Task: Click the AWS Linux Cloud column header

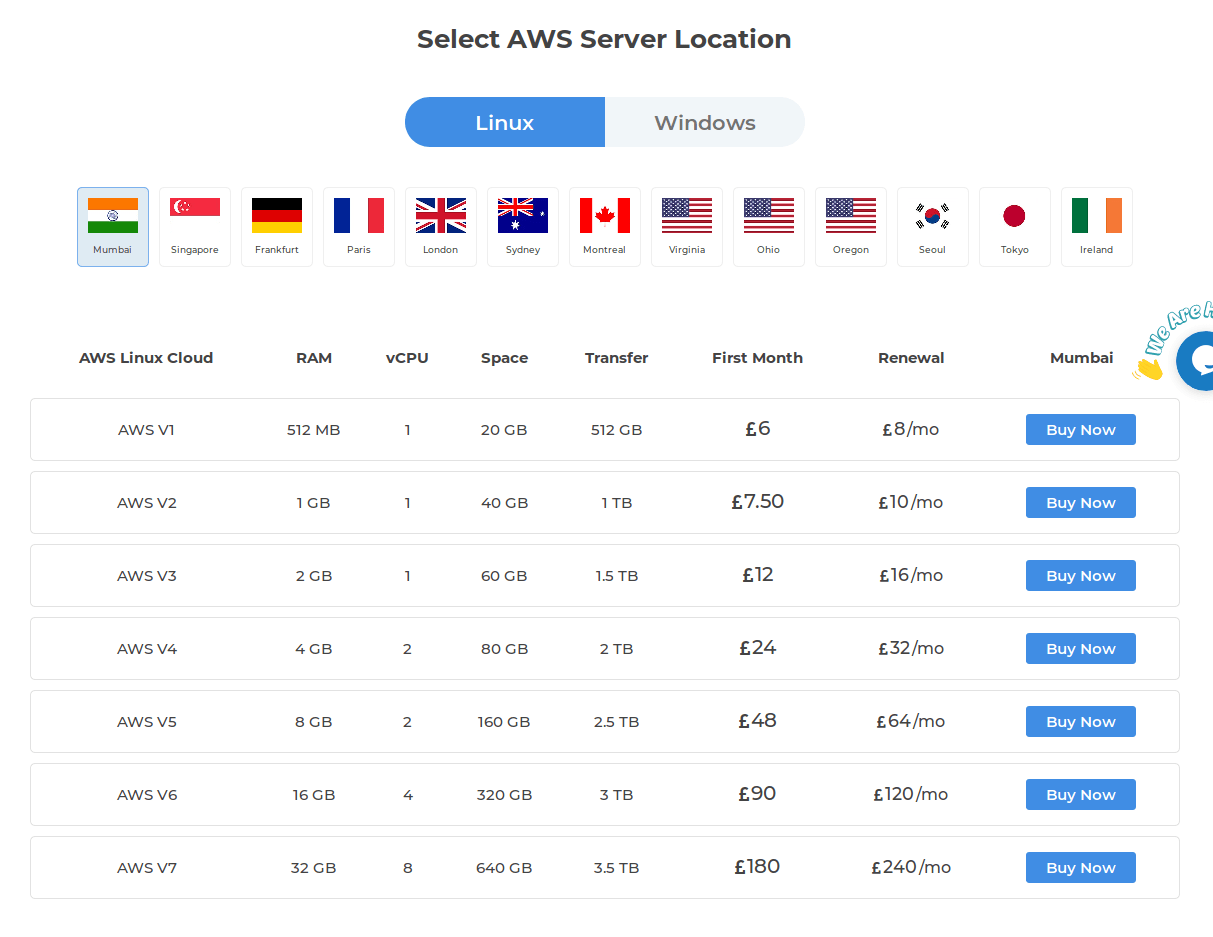Action: (x=146, y=358)
